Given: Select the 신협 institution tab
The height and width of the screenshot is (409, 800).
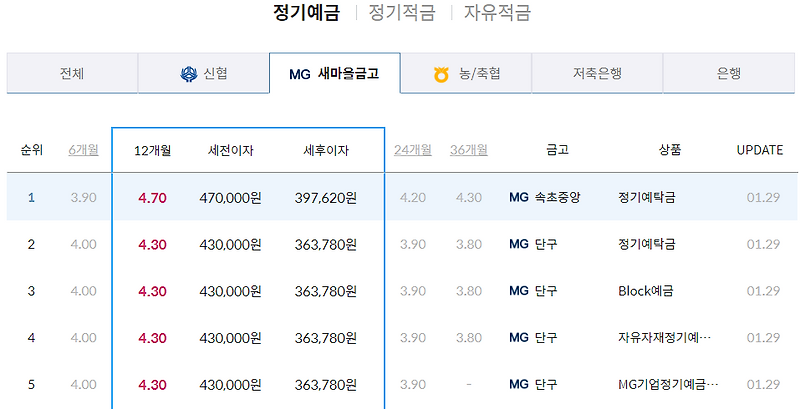Looking at the screenshot, I should 204,73.
